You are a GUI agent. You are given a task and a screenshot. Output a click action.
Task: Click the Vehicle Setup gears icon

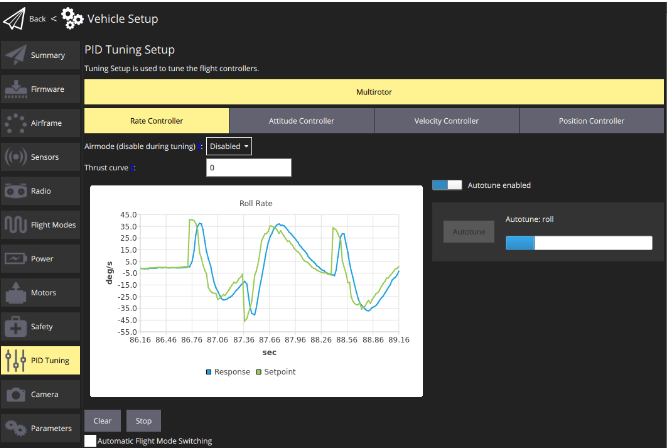[73, 18]
